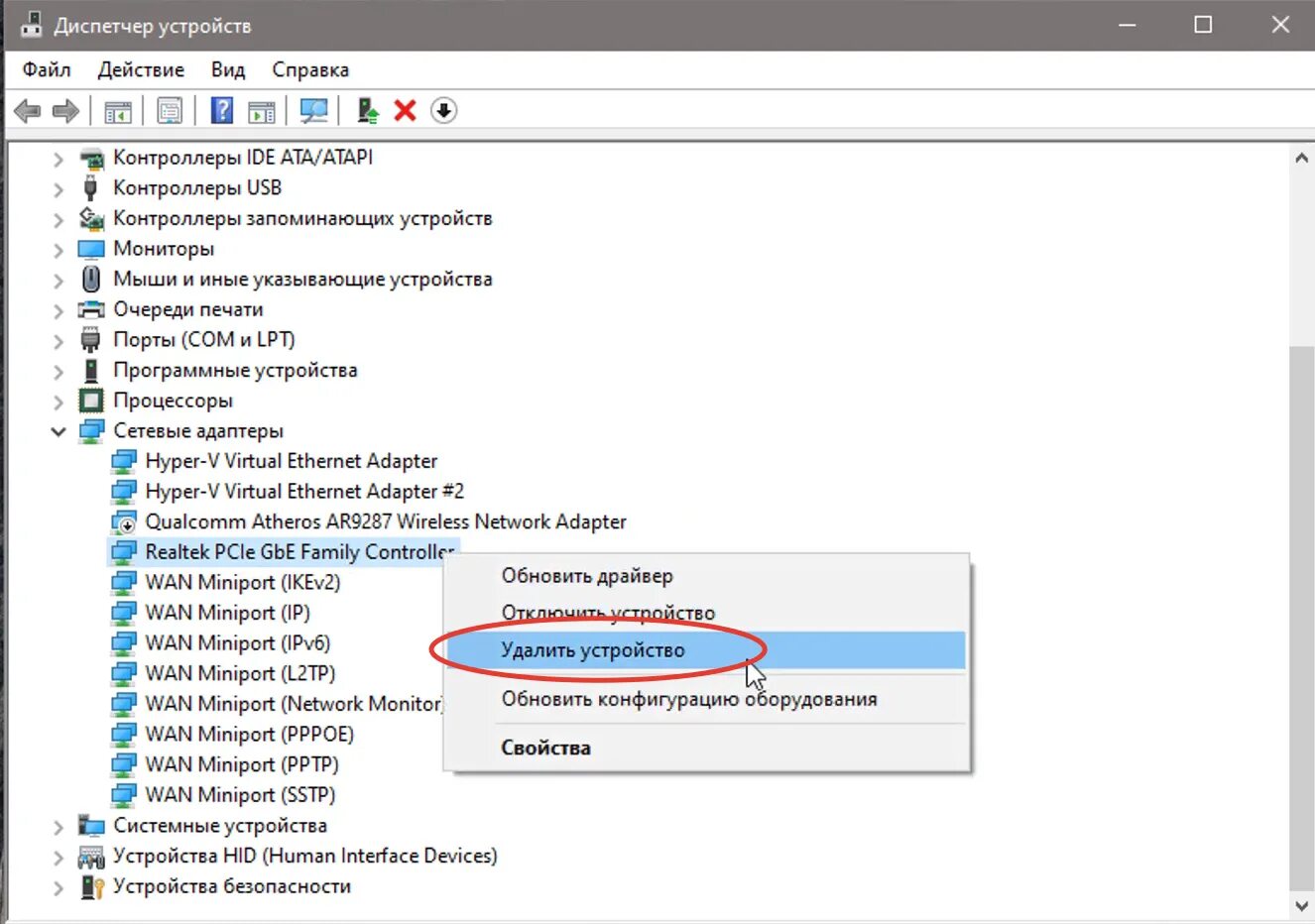Select WAN Miniport (L2TP)
Image resolution: width=1315 pixels, height=924 pixels.
click(x=240, y=674)
